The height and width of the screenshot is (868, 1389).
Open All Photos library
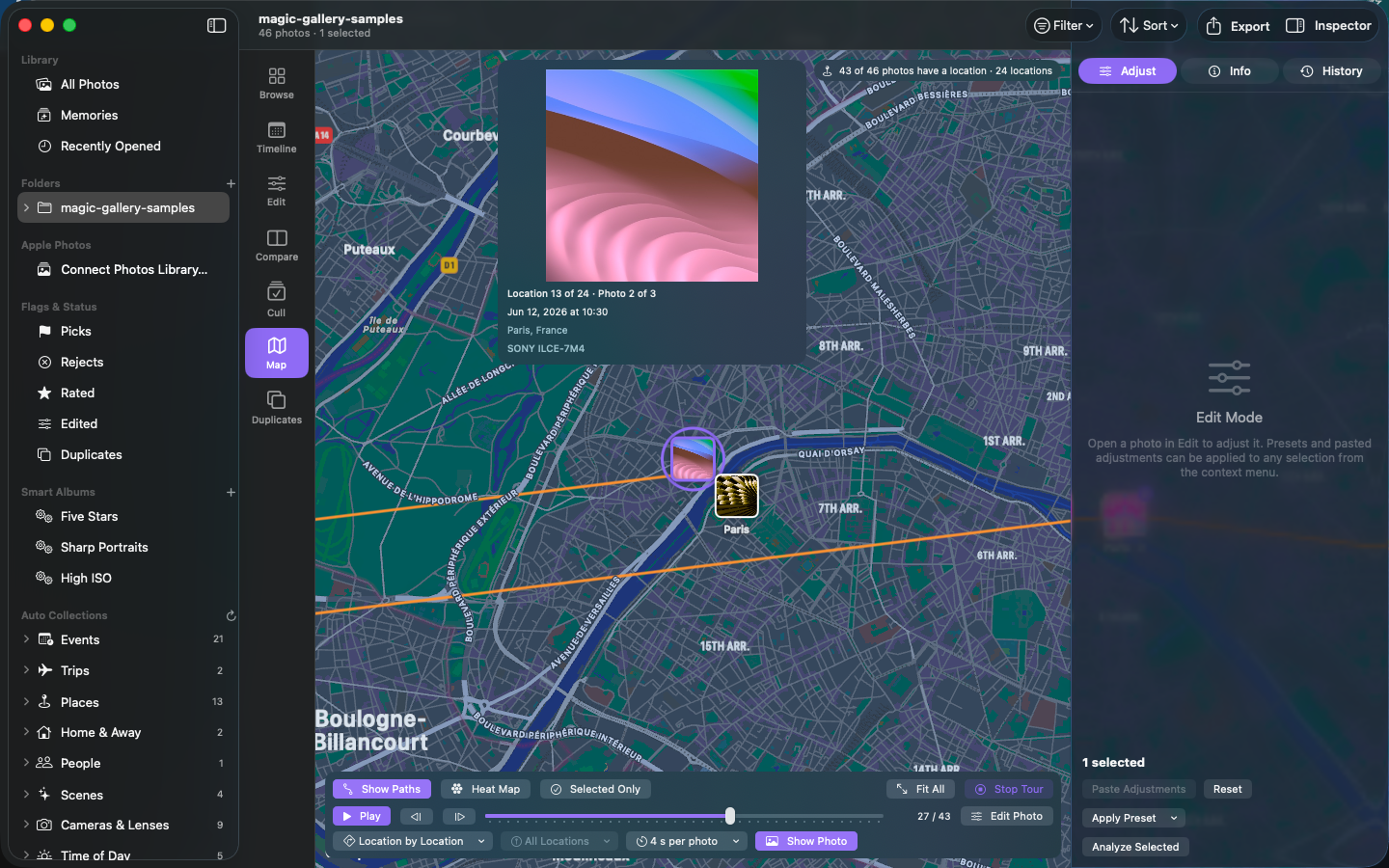123,84
